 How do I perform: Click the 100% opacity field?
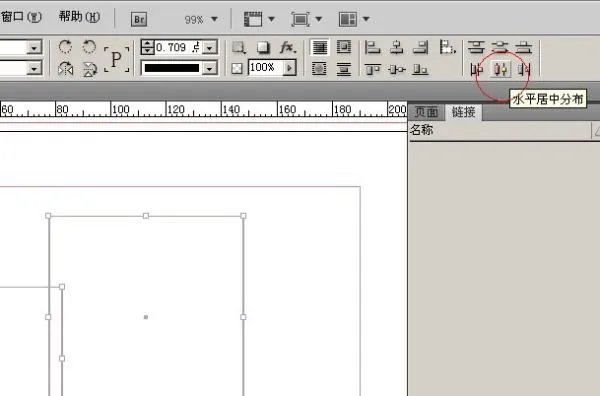click(x=266, y=68)
